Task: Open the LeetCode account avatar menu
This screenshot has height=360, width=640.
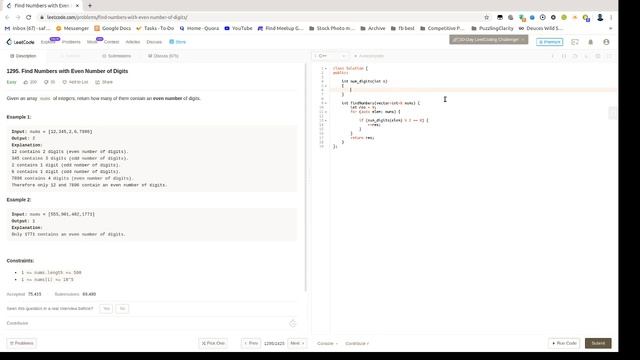Action: point(606,42)
